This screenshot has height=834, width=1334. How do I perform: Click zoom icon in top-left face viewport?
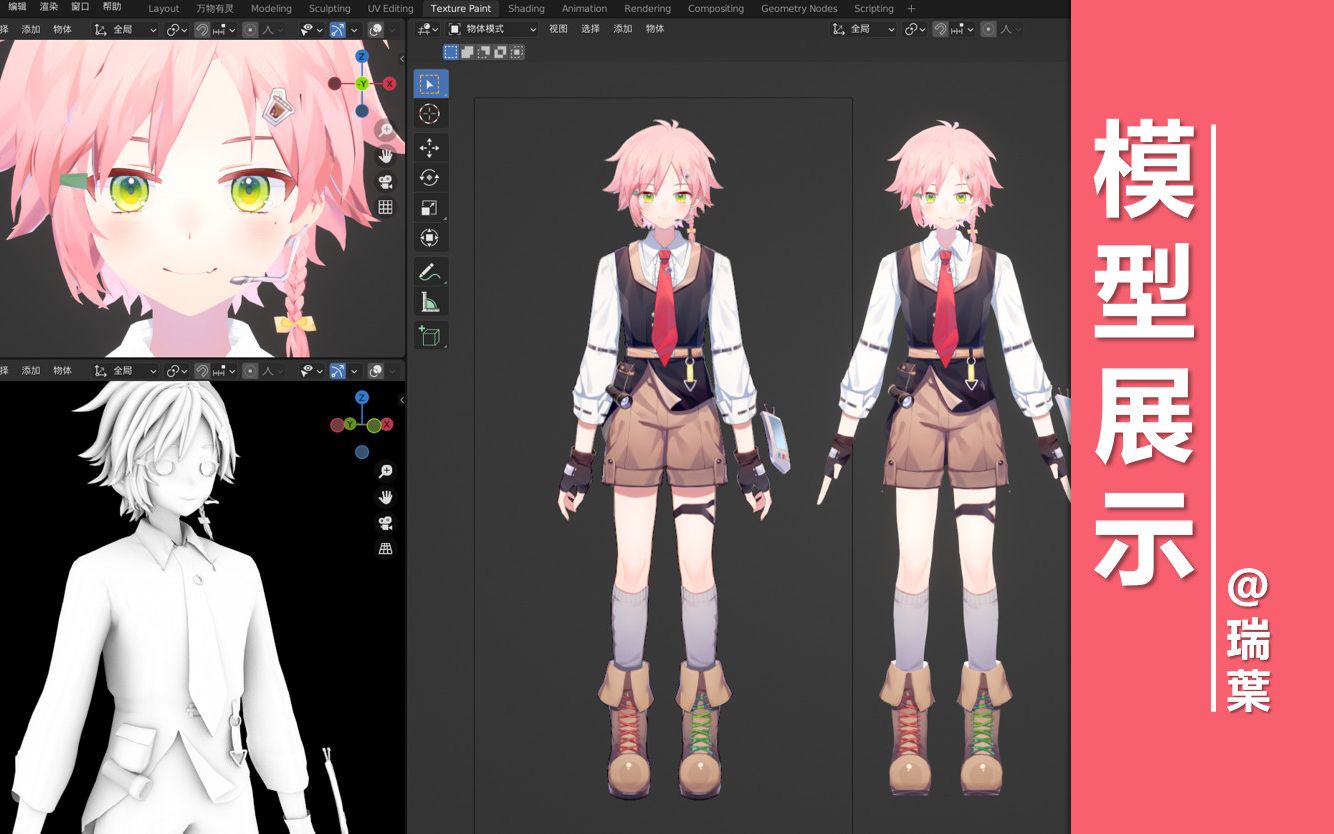385,130
